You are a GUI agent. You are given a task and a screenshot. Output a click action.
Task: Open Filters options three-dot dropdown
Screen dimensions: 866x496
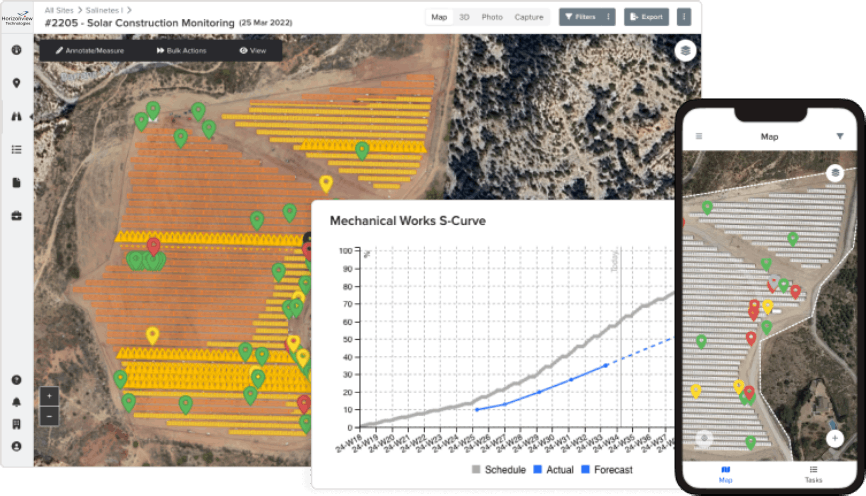click(608, 17)
